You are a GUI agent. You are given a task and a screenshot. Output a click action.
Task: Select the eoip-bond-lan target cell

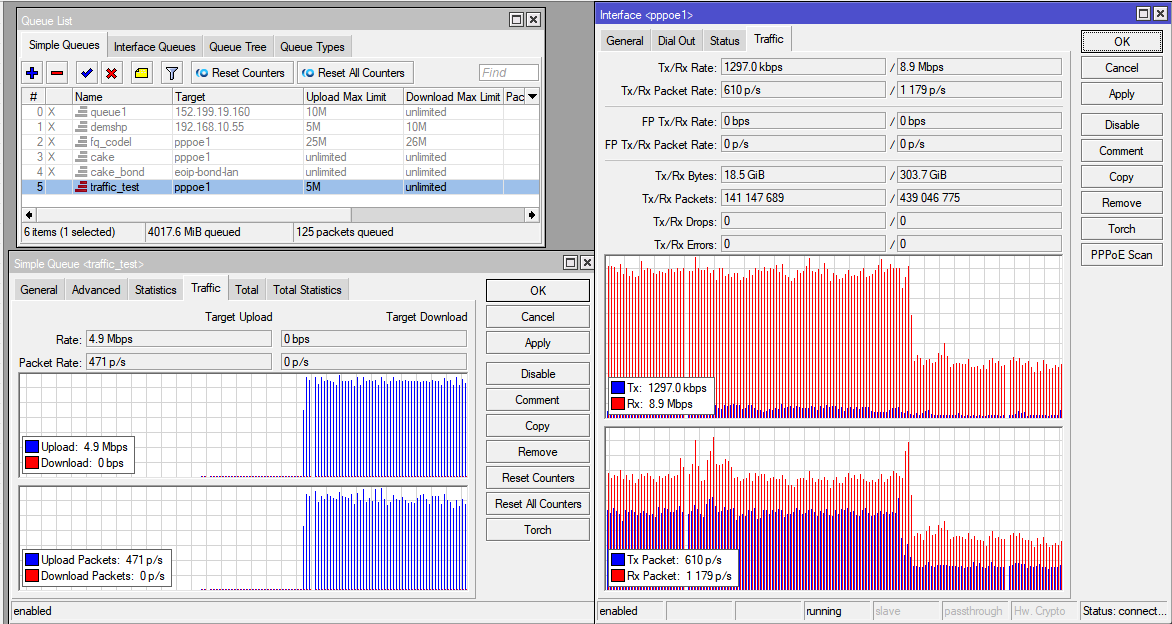tap(238, 172)
